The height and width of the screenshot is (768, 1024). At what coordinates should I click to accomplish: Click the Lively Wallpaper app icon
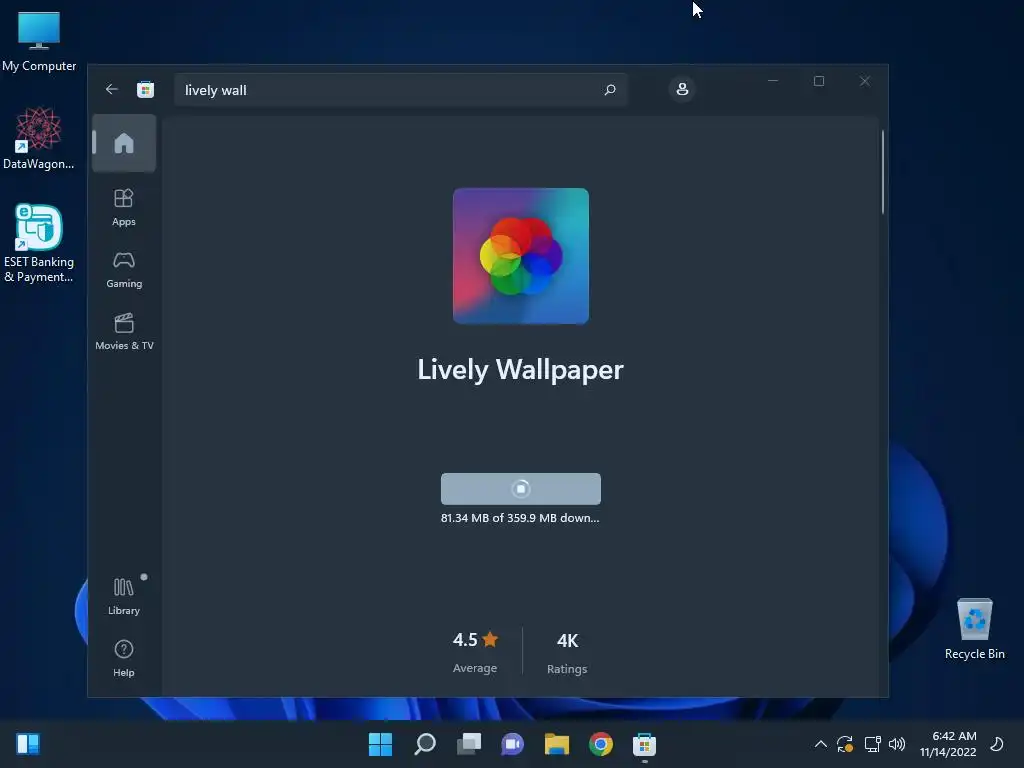[x=520, y=256]
